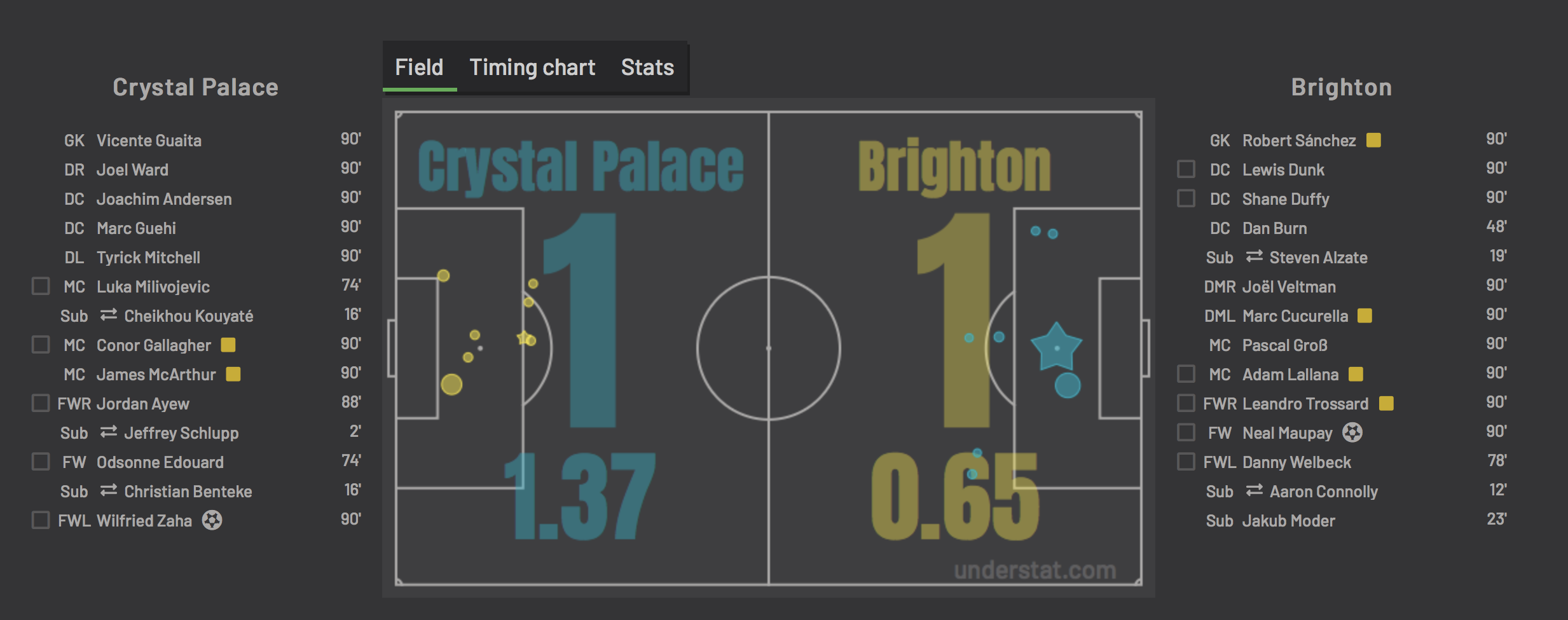This screenshot has width=1568, height=620.
Task: Switch to the Timing chart tab
Action: 532,67
